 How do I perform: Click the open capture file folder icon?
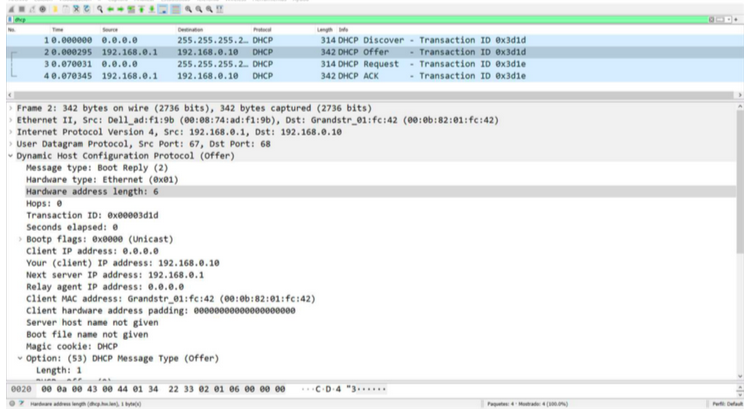tap(56, 9)
